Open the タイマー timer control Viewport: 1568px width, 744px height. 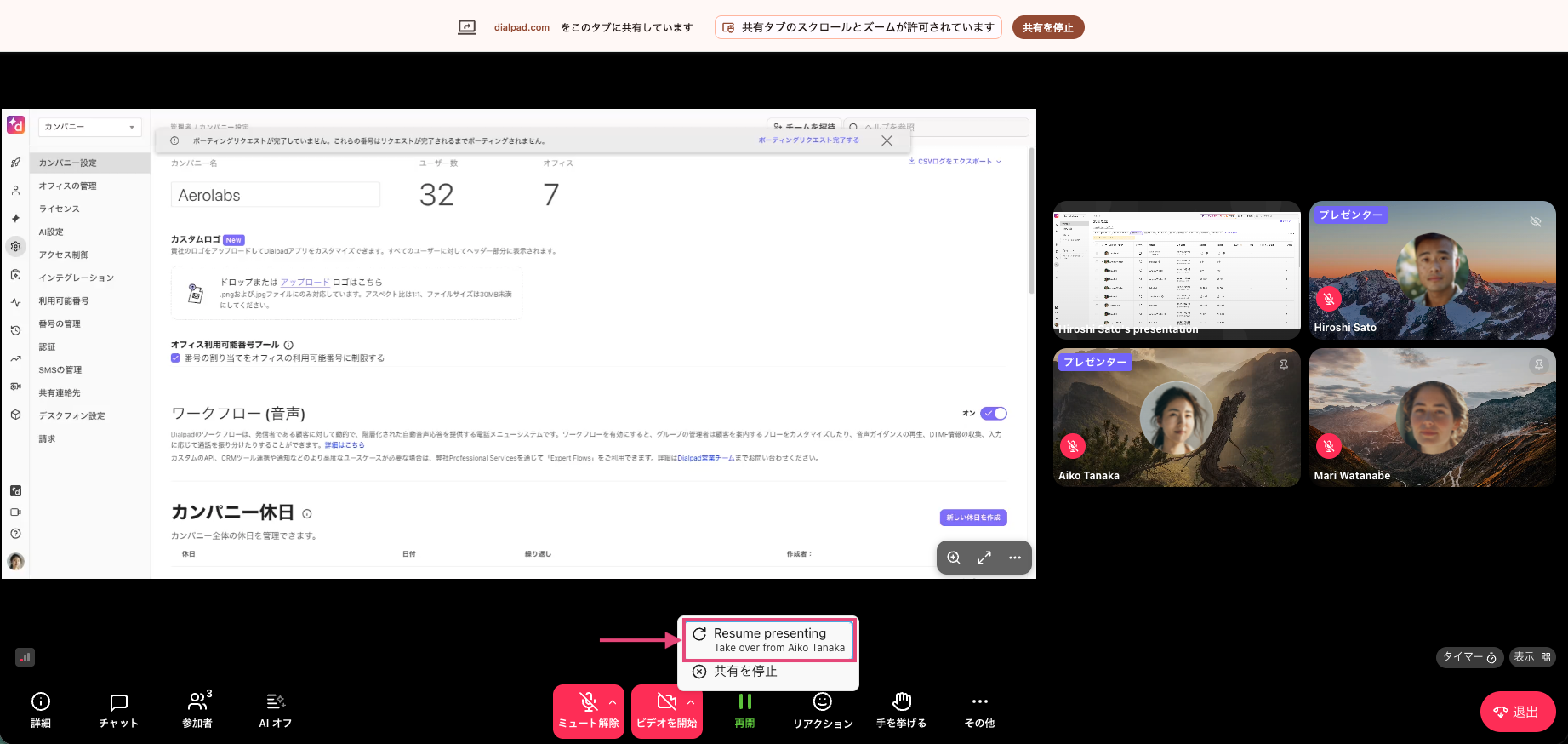tap(1468, 657)
